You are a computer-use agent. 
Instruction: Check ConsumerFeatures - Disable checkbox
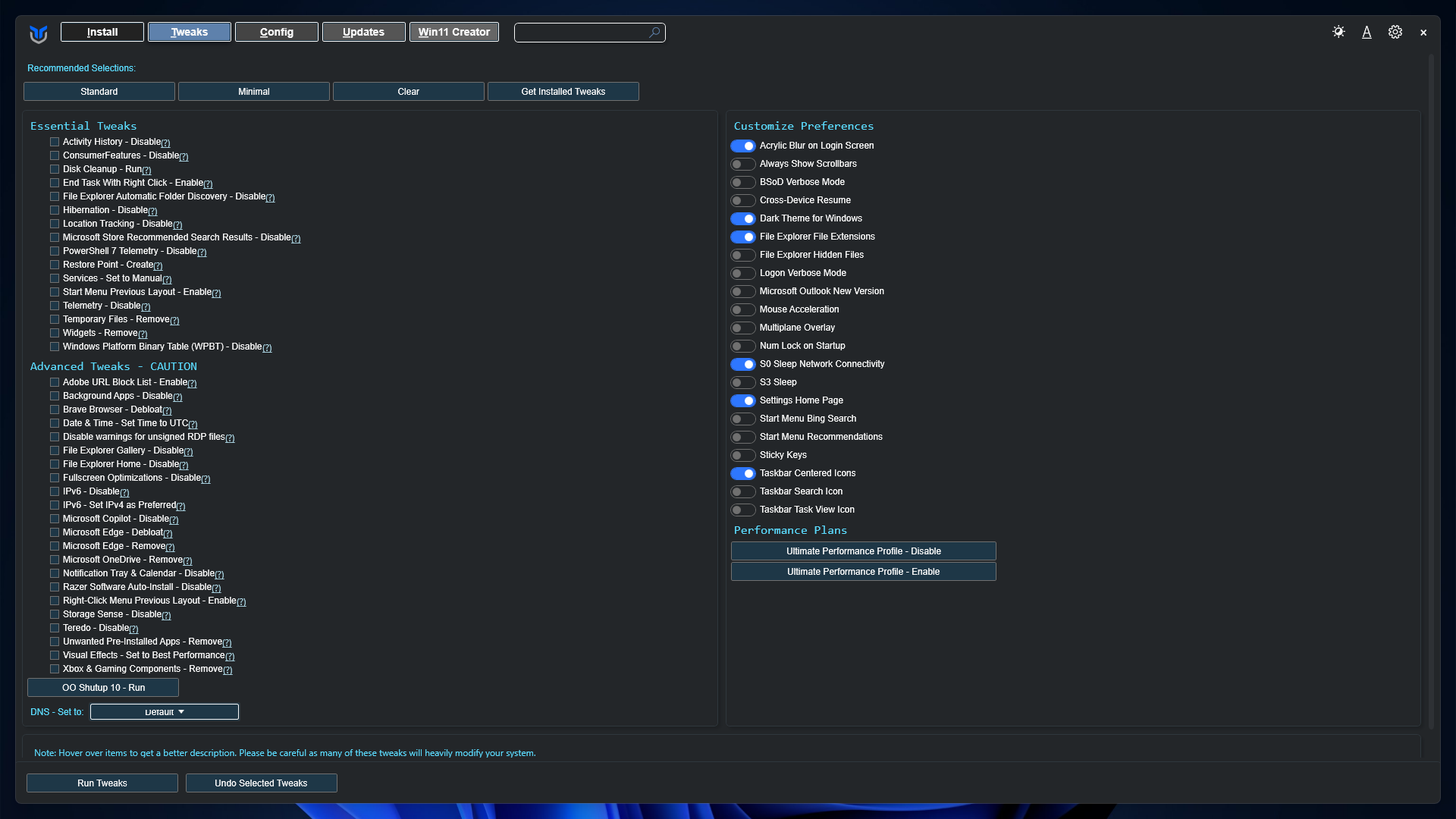55,155
